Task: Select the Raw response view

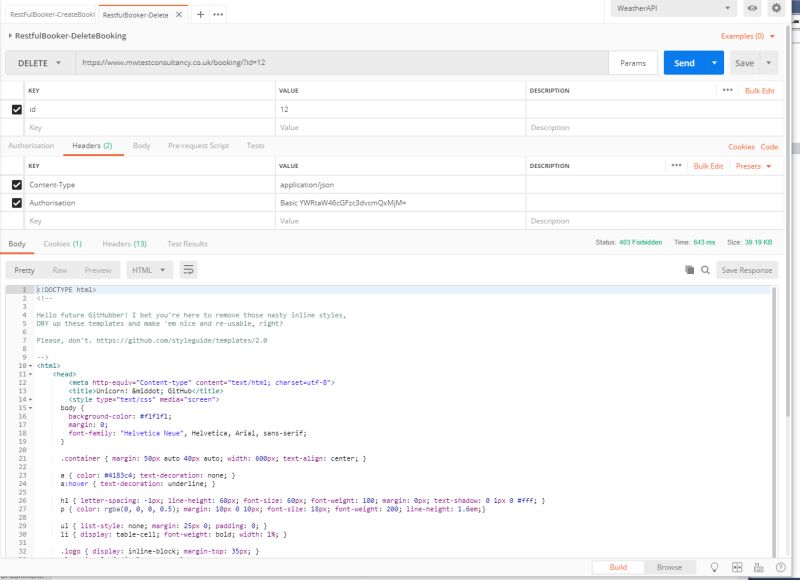Action: [x=60, y=270]
